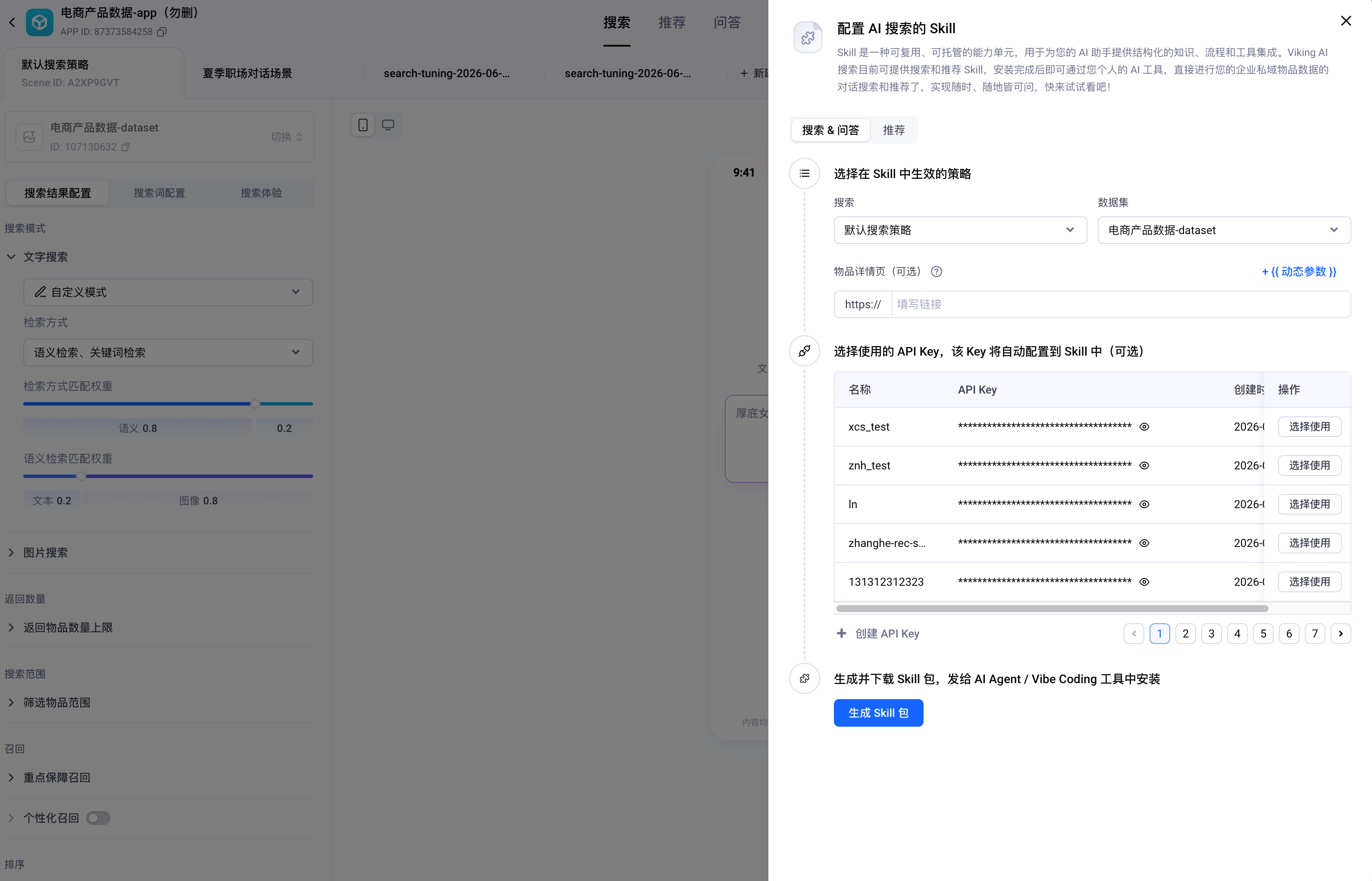Screen dimensions: 1372x881
Task: Open help tooltip for 物品详情页
Action: tap(936, 272)
